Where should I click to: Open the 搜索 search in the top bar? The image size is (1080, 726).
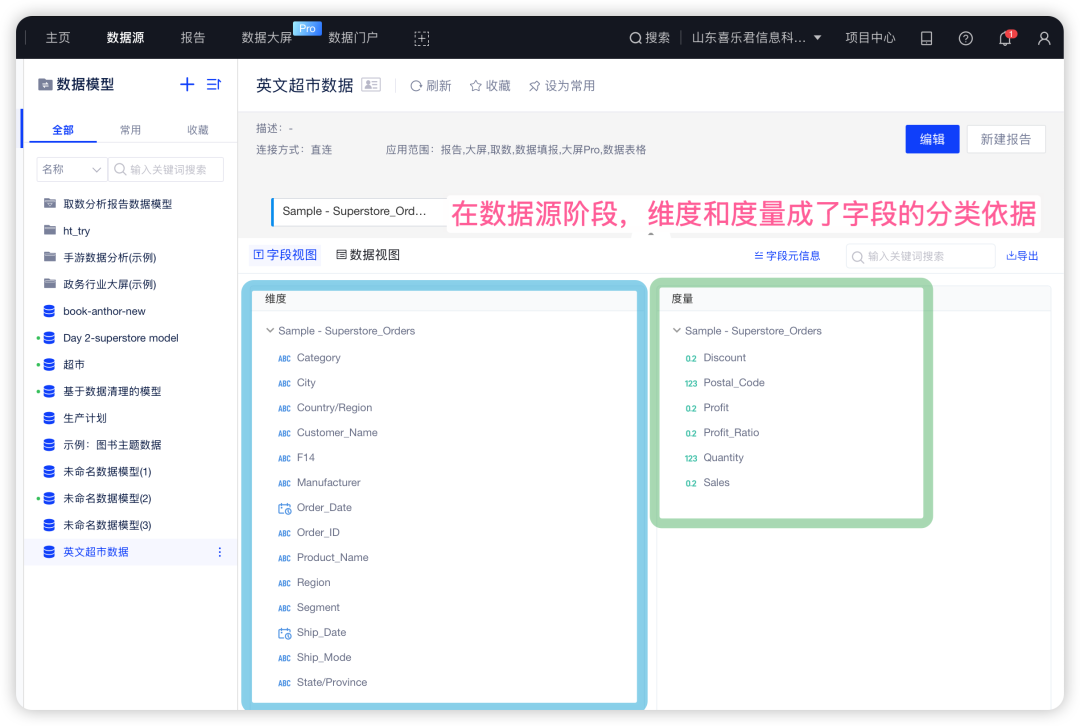click(652, 36)
